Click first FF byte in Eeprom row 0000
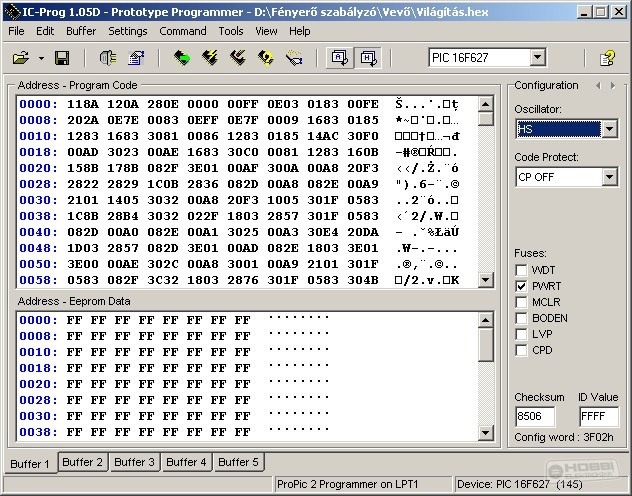Screen dimensions: 632x496 click(x=75, y=320)
